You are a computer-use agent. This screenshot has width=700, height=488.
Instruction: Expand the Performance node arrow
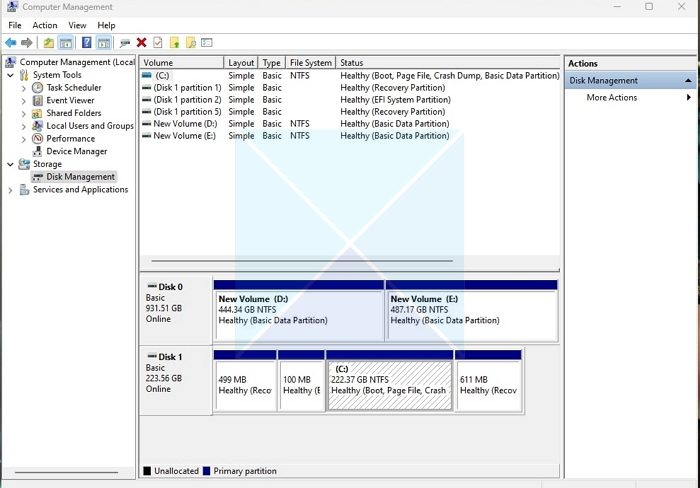(x=24, y=139)
